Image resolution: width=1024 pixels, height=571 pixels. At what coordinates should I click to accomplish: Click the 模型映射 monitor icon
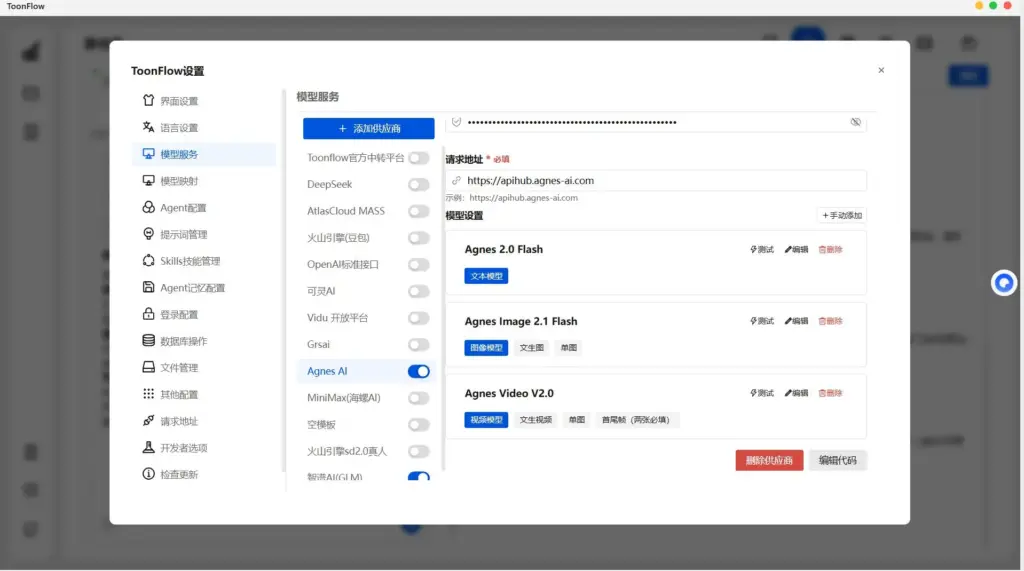[x=148, y=181]
